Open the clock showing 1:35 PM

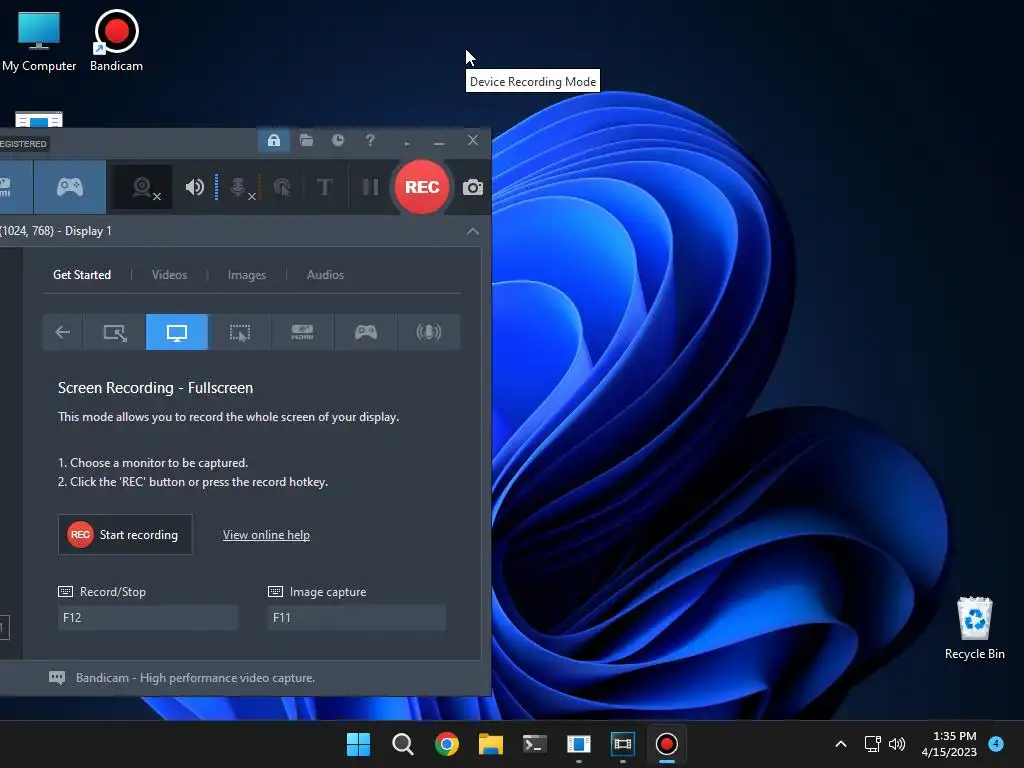[950, 744]
